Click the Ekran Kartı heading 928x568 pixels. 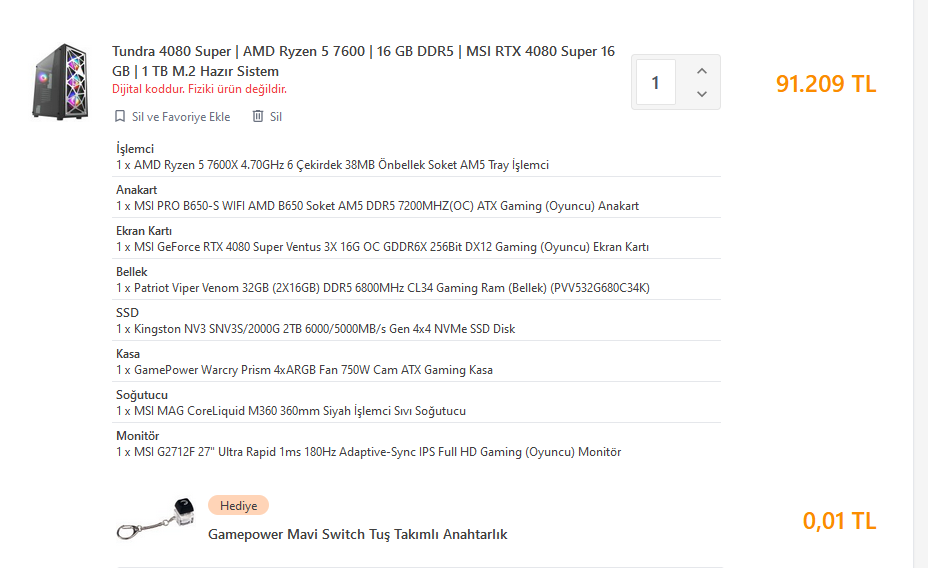click(x=144, y=231)
